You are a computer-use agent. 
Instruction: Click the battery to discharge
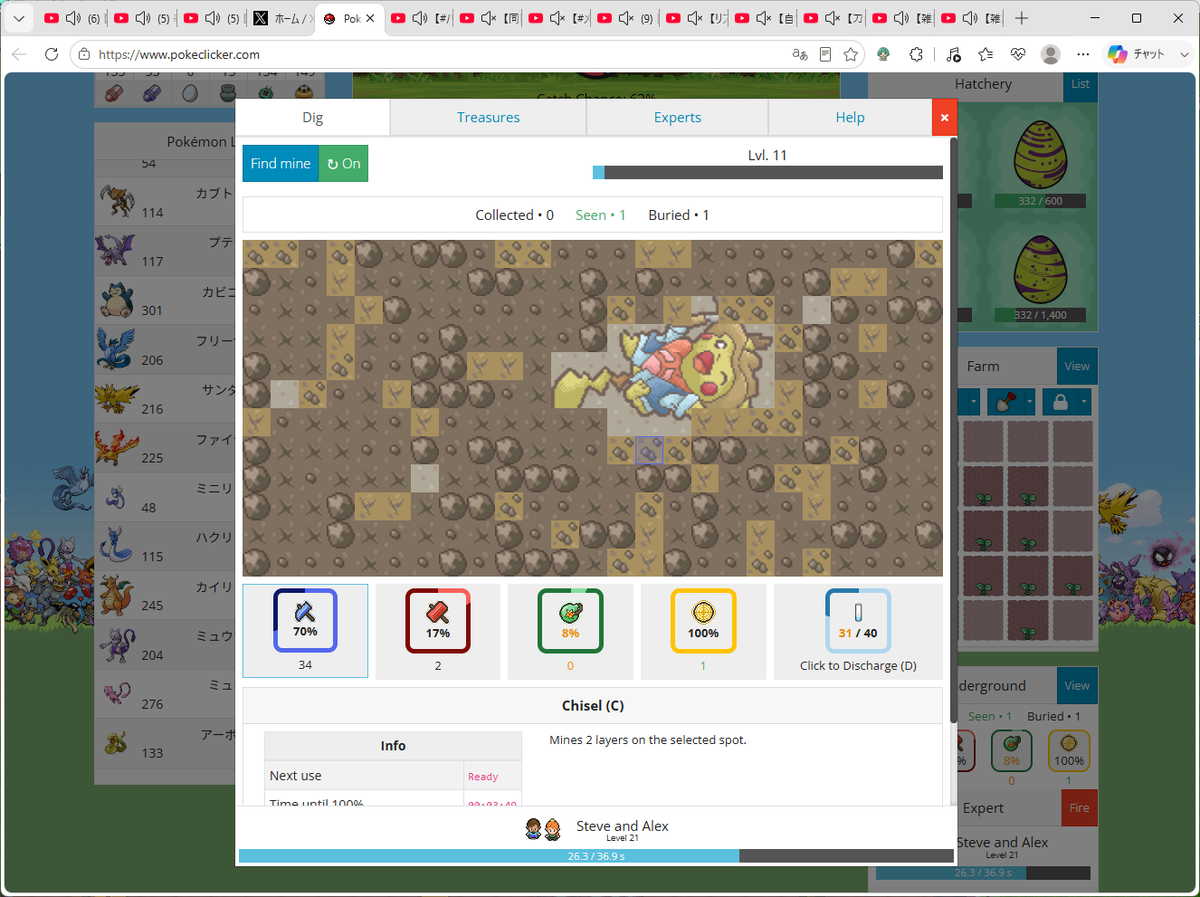[858, 631]
